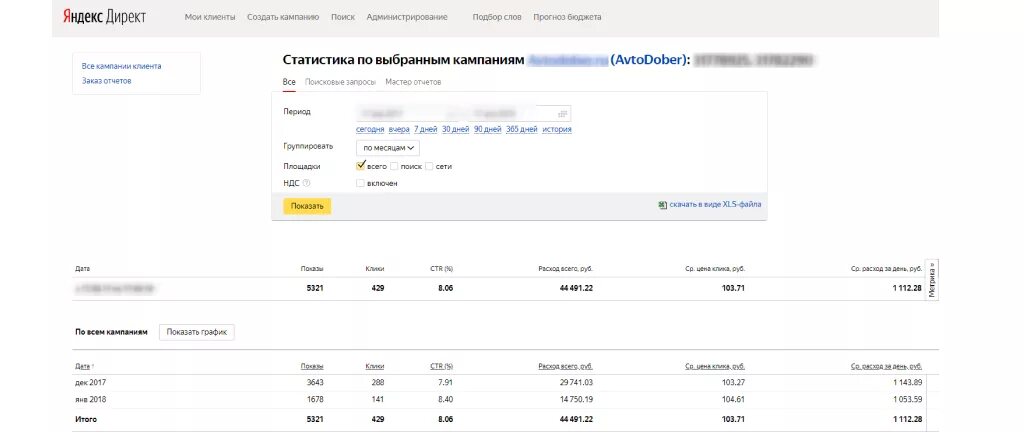Enable the 'сети' checkbox
Image resolution: width=1024 pixels, height=432 pixels.
pos(429,166)
